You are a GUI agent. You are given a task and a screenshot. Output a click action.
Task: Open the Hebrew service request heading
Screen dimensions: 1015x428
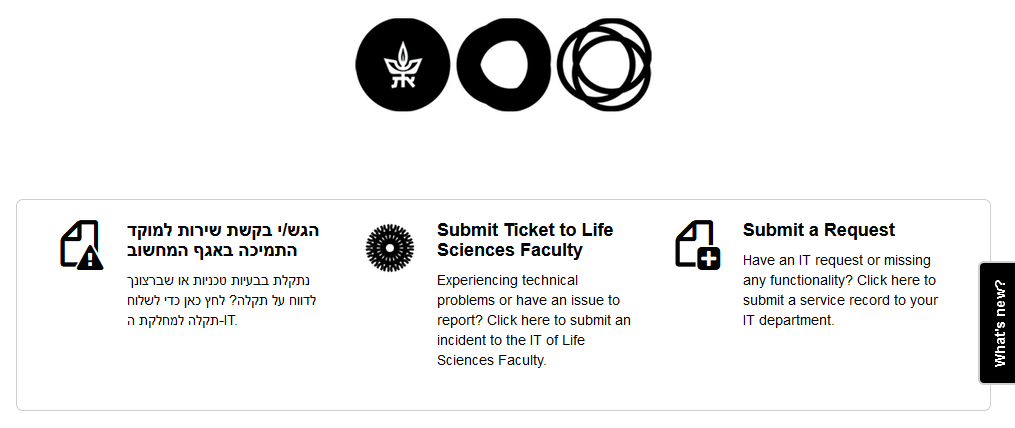point(223,240)
